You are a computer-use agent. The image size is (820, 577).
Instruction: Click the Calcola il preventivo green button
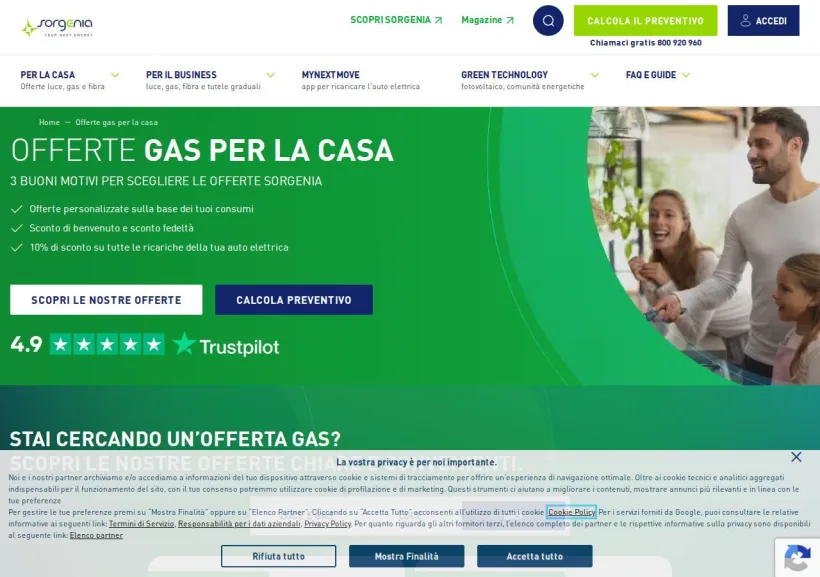point(645,20)
